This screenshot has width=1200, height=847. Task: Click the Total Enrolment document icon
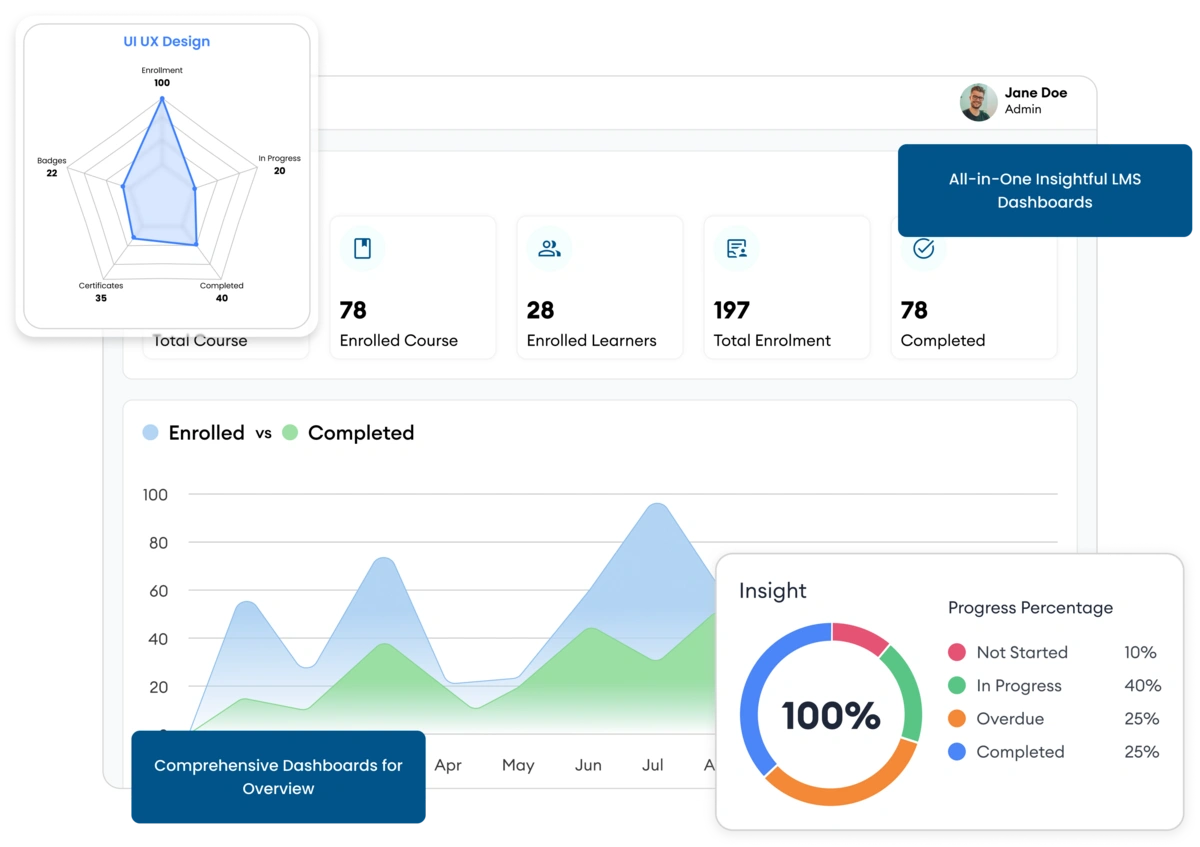point(736,249)
